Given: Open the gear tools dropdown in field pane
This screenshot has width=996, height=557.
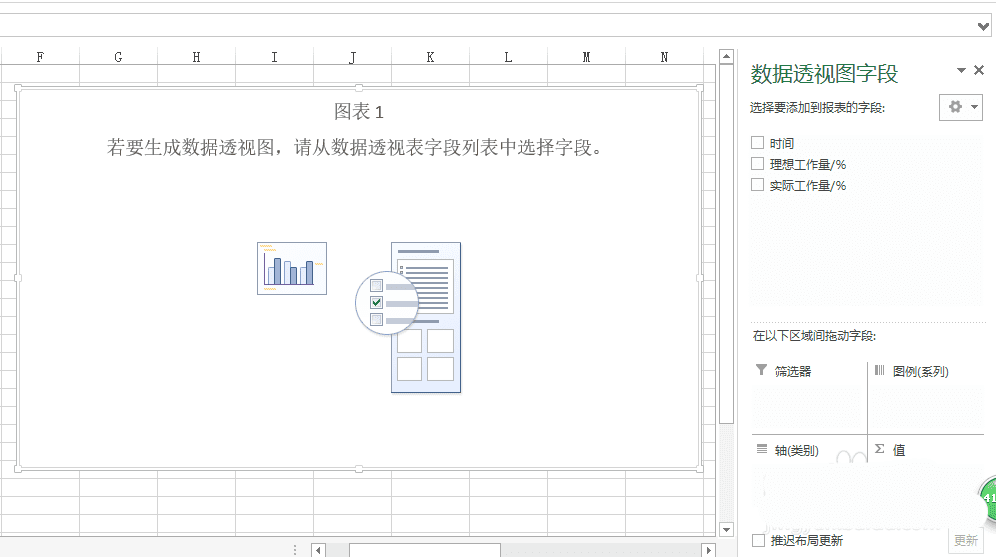Looking at the screenshot, I should (961, 107).
